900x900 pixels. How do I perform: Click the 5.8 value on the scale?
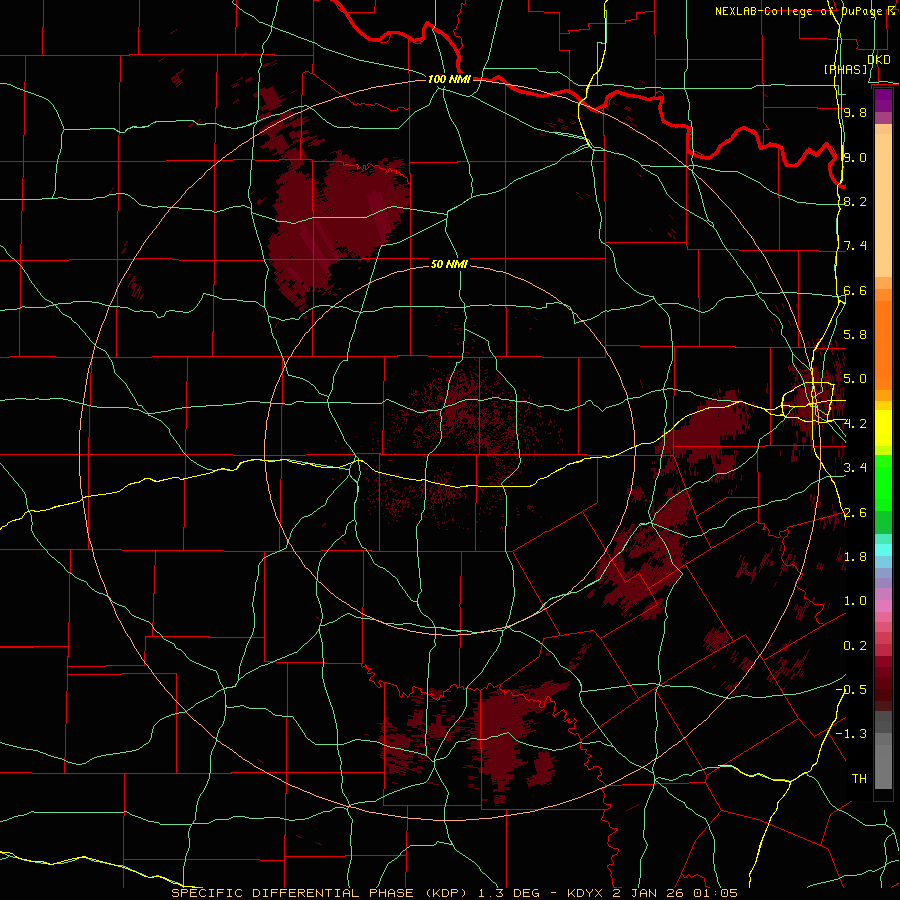(x=855, y=334)
